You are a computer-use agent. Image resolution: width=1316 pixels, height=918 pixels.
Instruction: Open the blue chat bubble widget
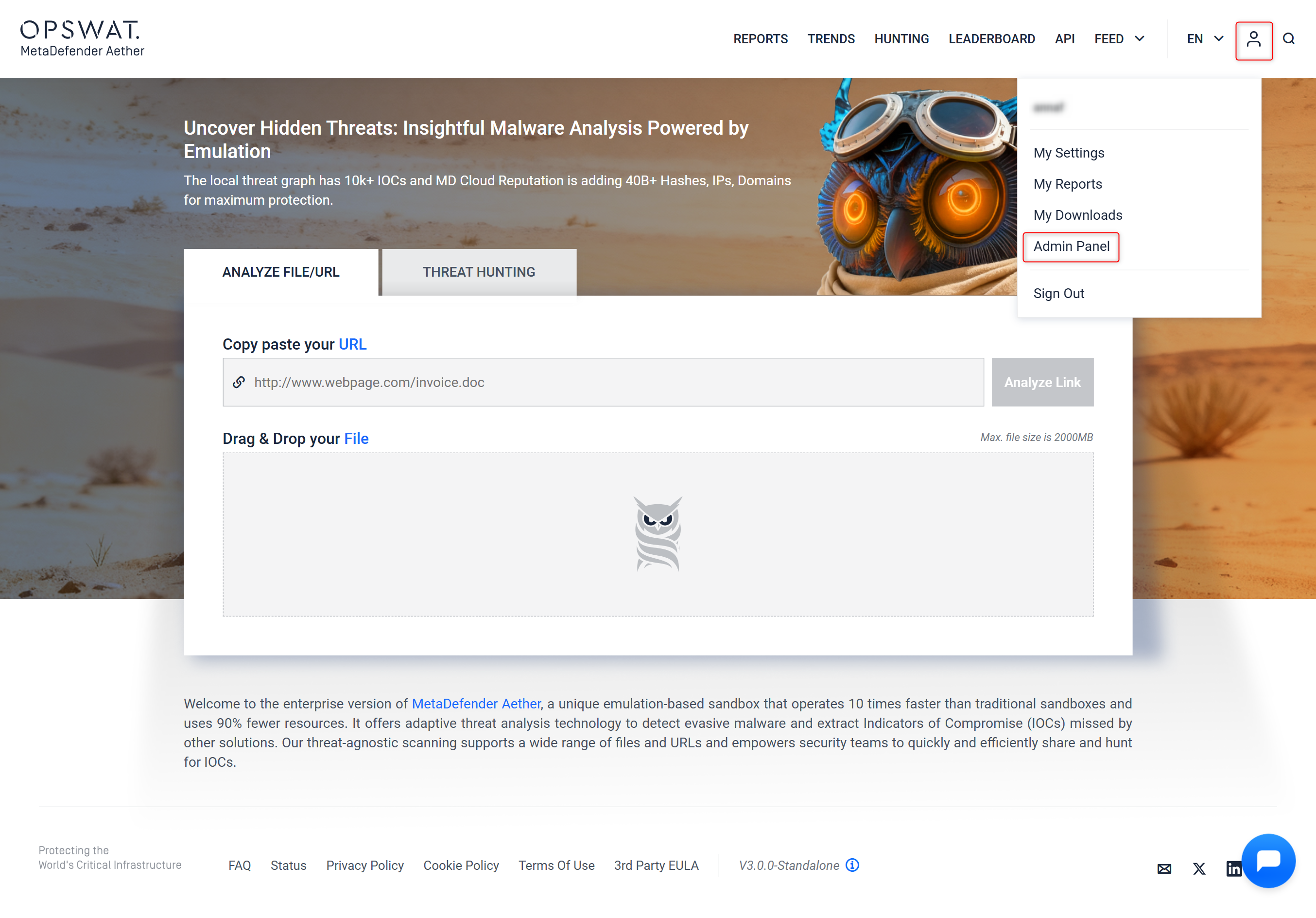1268,860
